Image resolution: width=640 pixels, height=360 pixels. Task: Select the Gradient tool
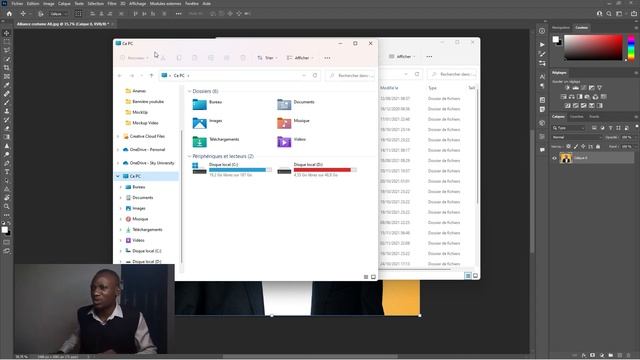coord(7,137)
